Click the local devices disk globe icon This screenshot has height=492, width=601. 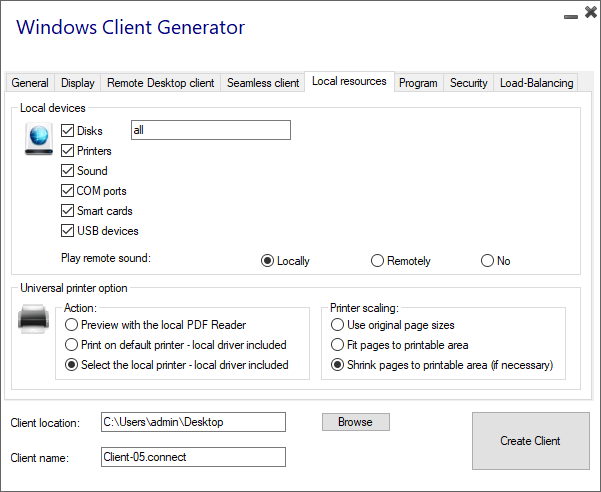click(39, 139)
